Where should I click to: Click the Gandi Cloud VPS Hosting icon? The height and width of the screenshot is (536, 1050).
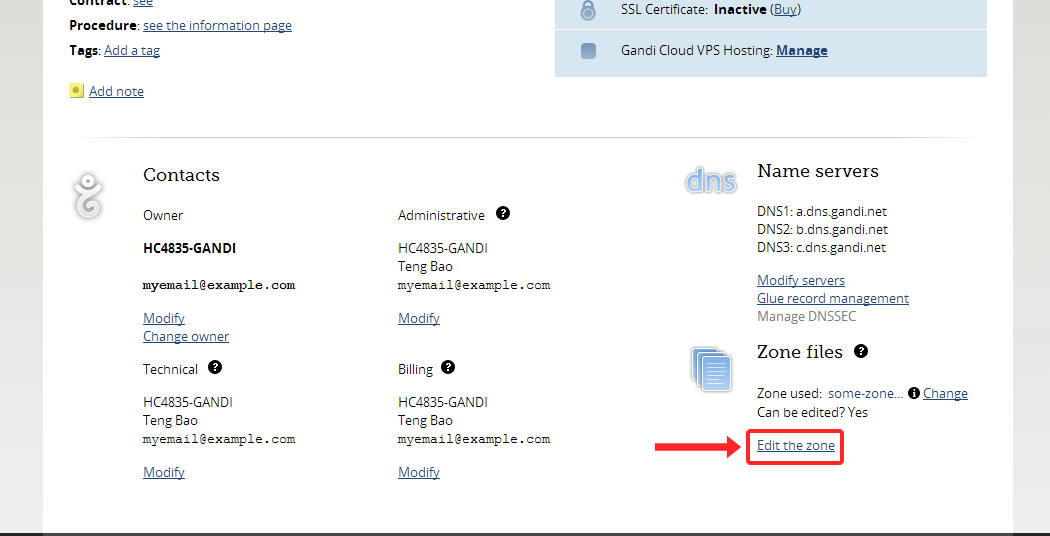pyautogui.click(x=588, y=51)
